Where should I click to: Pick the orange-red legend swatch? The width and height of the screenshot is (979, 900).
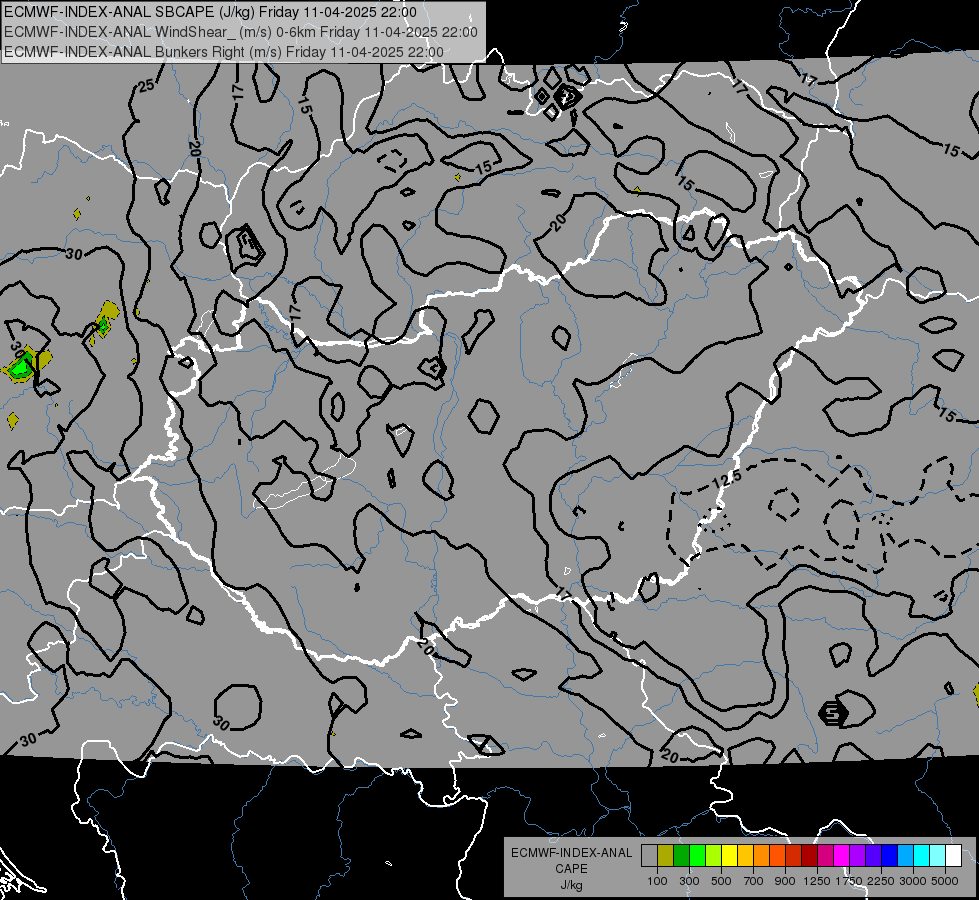778,855
